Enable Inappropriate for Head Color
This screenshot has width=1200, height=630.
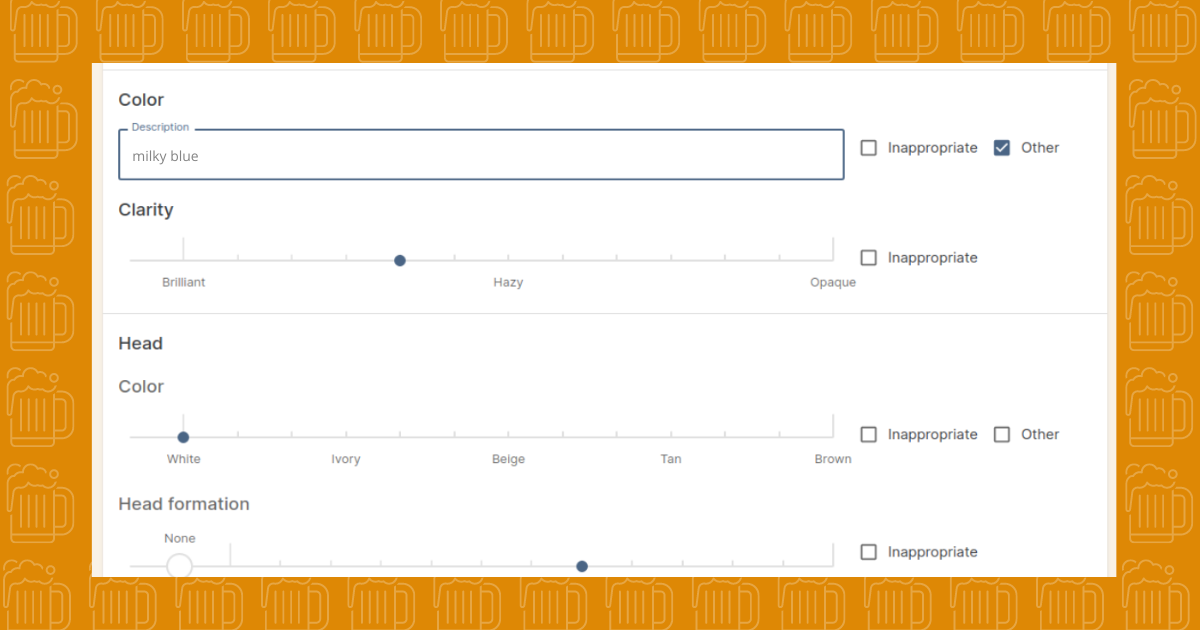[869, 435]
